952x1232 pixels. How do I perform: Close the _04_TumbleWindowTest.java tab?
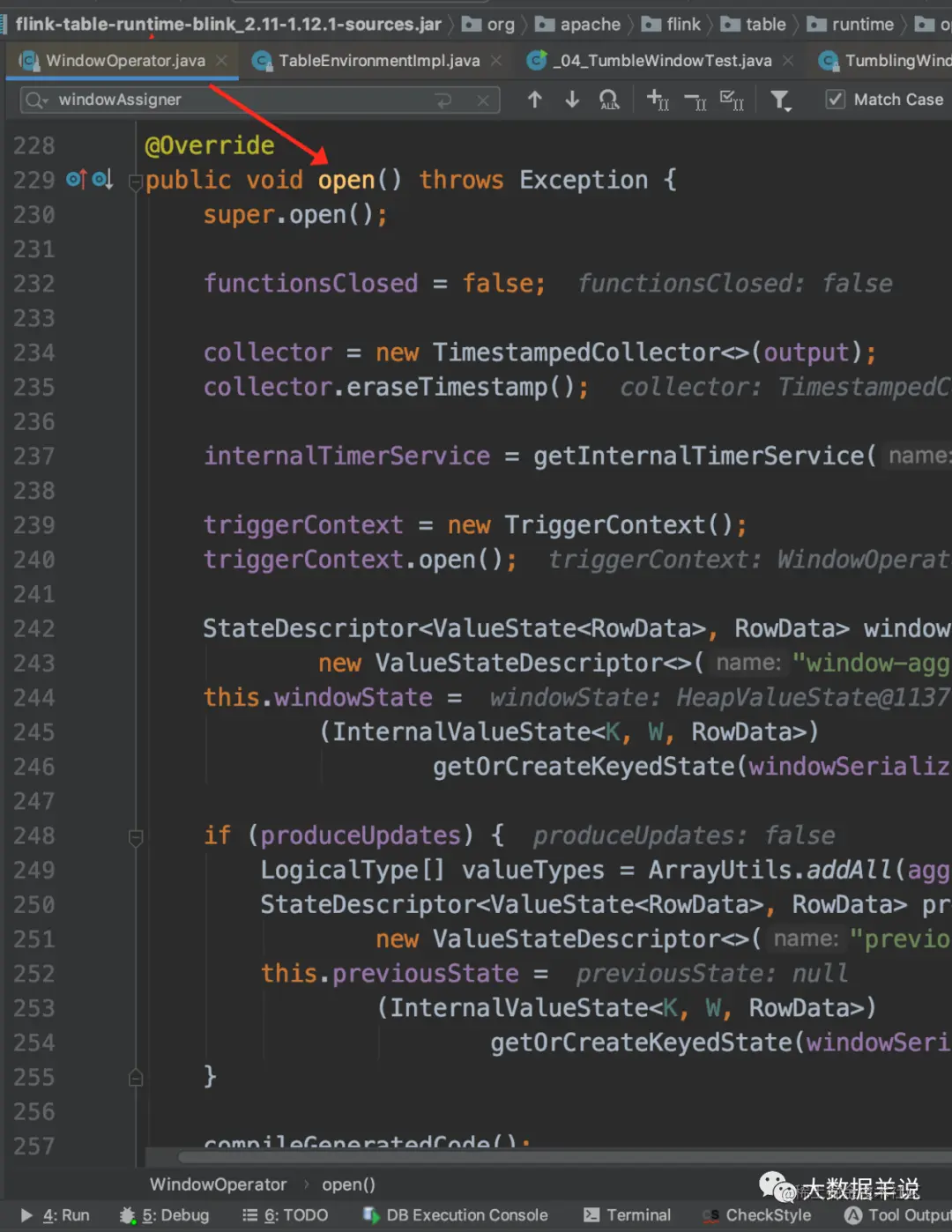[788, 60]
